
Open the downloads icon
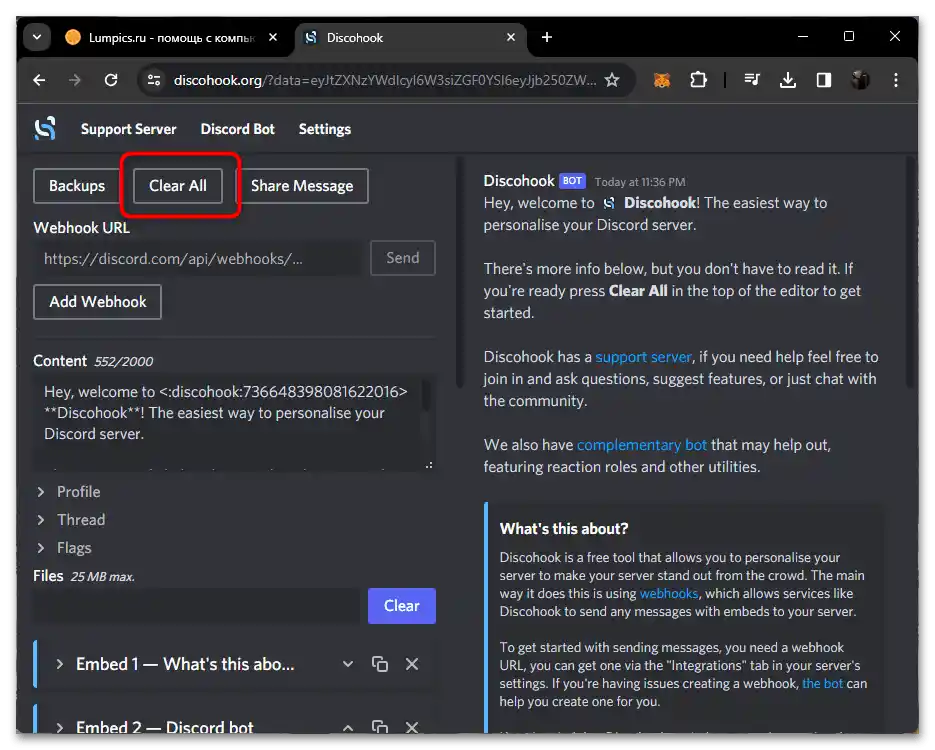(788, 80)
